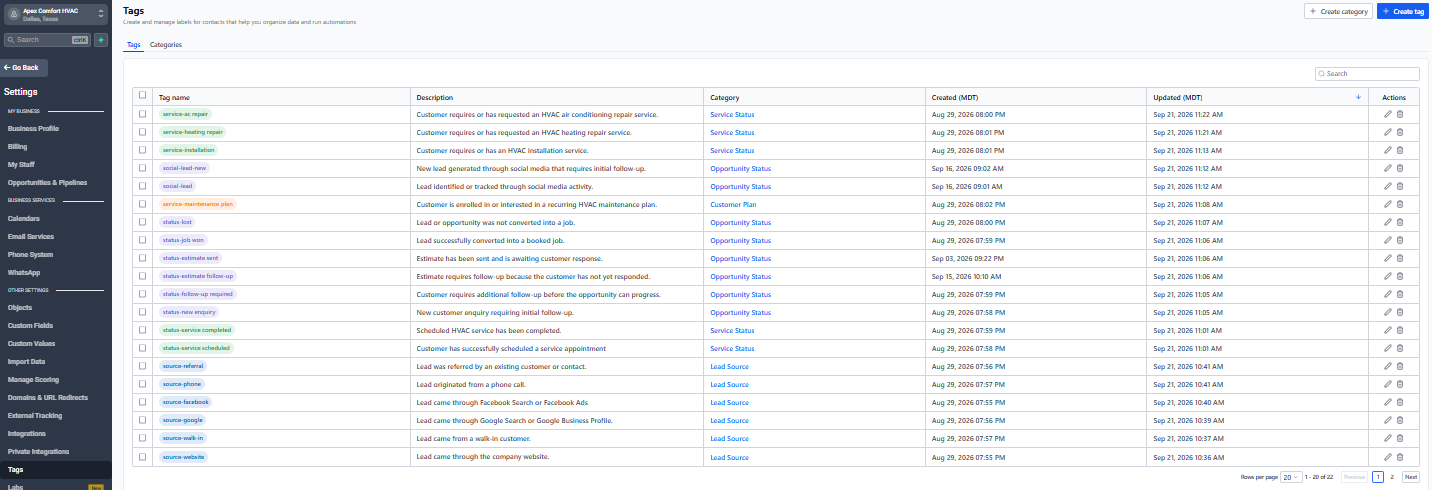
Task: Click the sidebar Search box
Action: pyautogui.click(x=48, y=40)
